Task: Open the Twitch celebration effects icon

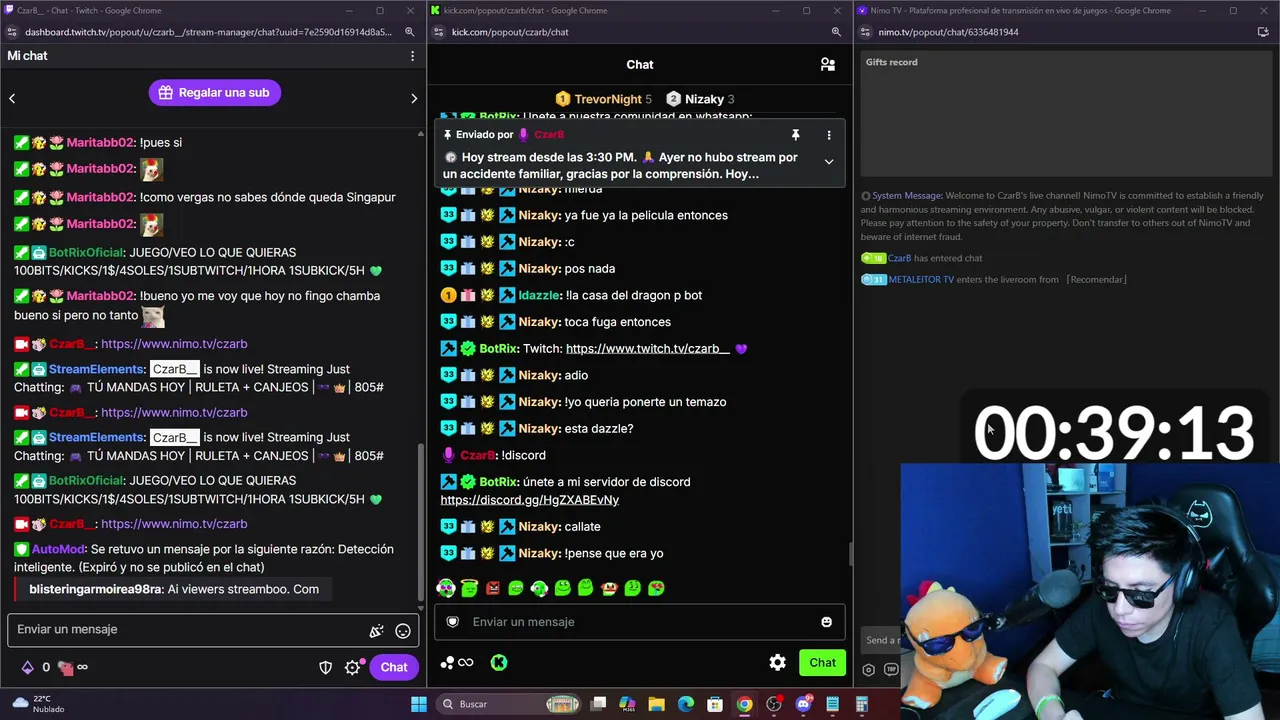Action: point(377,630)
